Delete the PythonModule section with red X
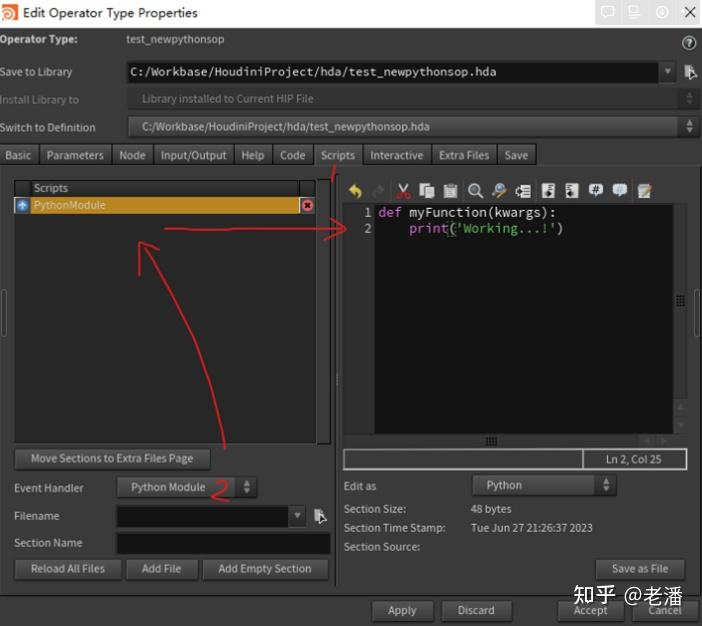This screenshot has height=626, width=702. [307, 206]
